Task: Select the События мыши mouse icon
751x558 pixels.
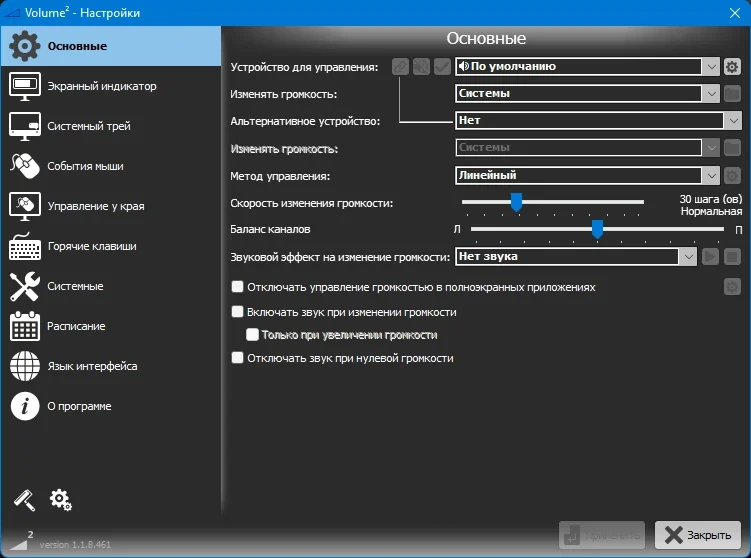Action: pyautogui.click(x=24, y=166)
